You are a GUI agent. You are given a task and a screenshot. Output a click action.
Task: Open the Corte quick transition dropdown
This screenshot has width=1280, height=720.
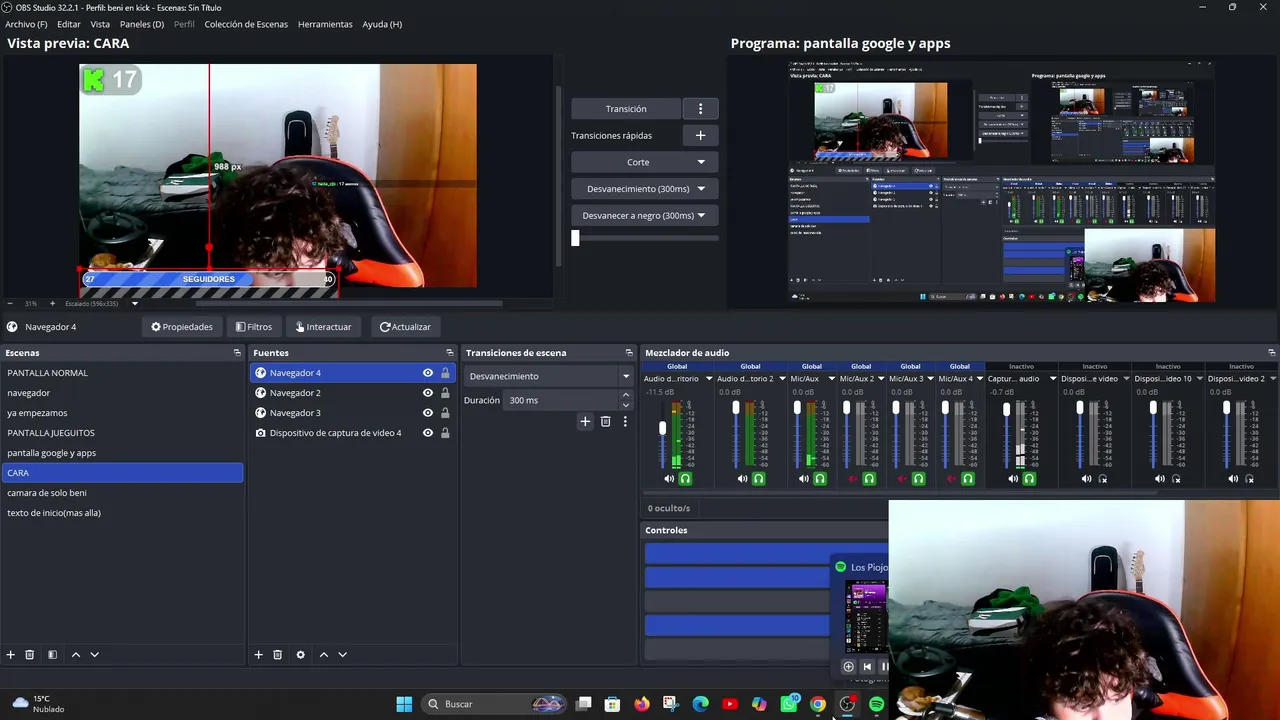pyautogui.click(x=644, y=162)
